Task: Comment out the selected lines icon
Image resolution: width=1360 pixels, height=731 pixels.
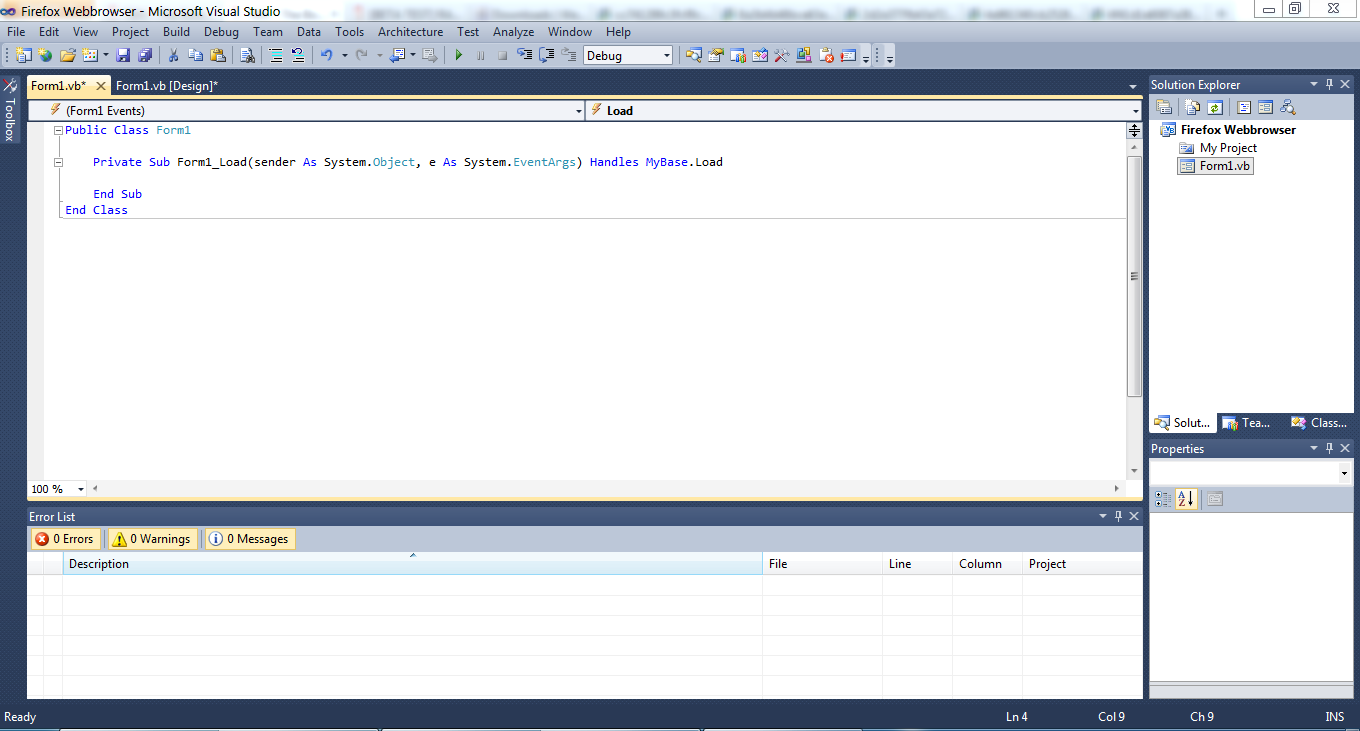Action: (x=276, y=56)
